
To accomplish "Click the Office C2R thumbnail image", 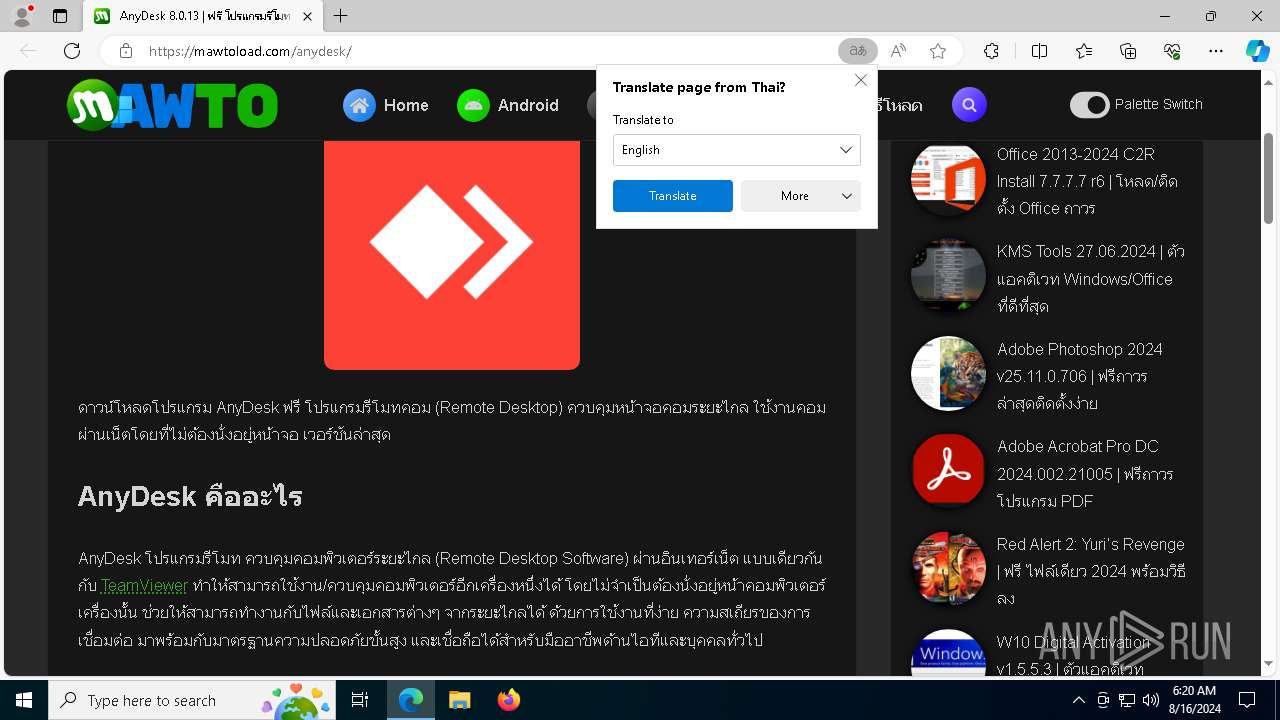I will pyautogui.click(x=948, y=180).
